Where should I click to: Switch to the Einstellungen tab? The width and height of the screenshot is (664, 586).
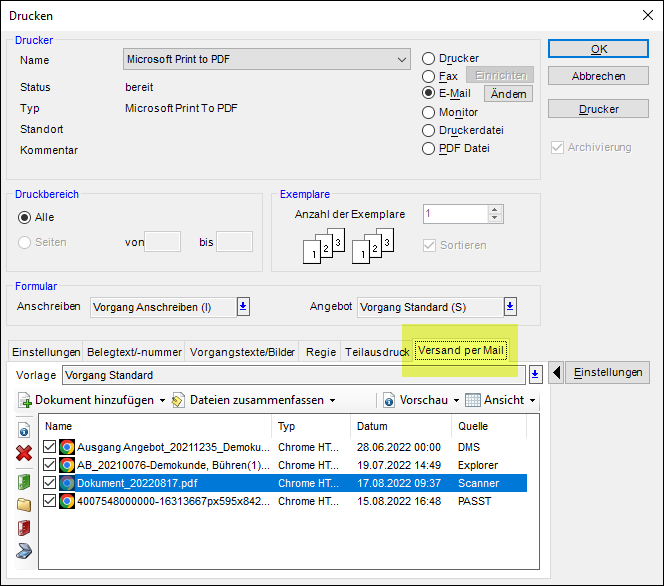point(46,352)
